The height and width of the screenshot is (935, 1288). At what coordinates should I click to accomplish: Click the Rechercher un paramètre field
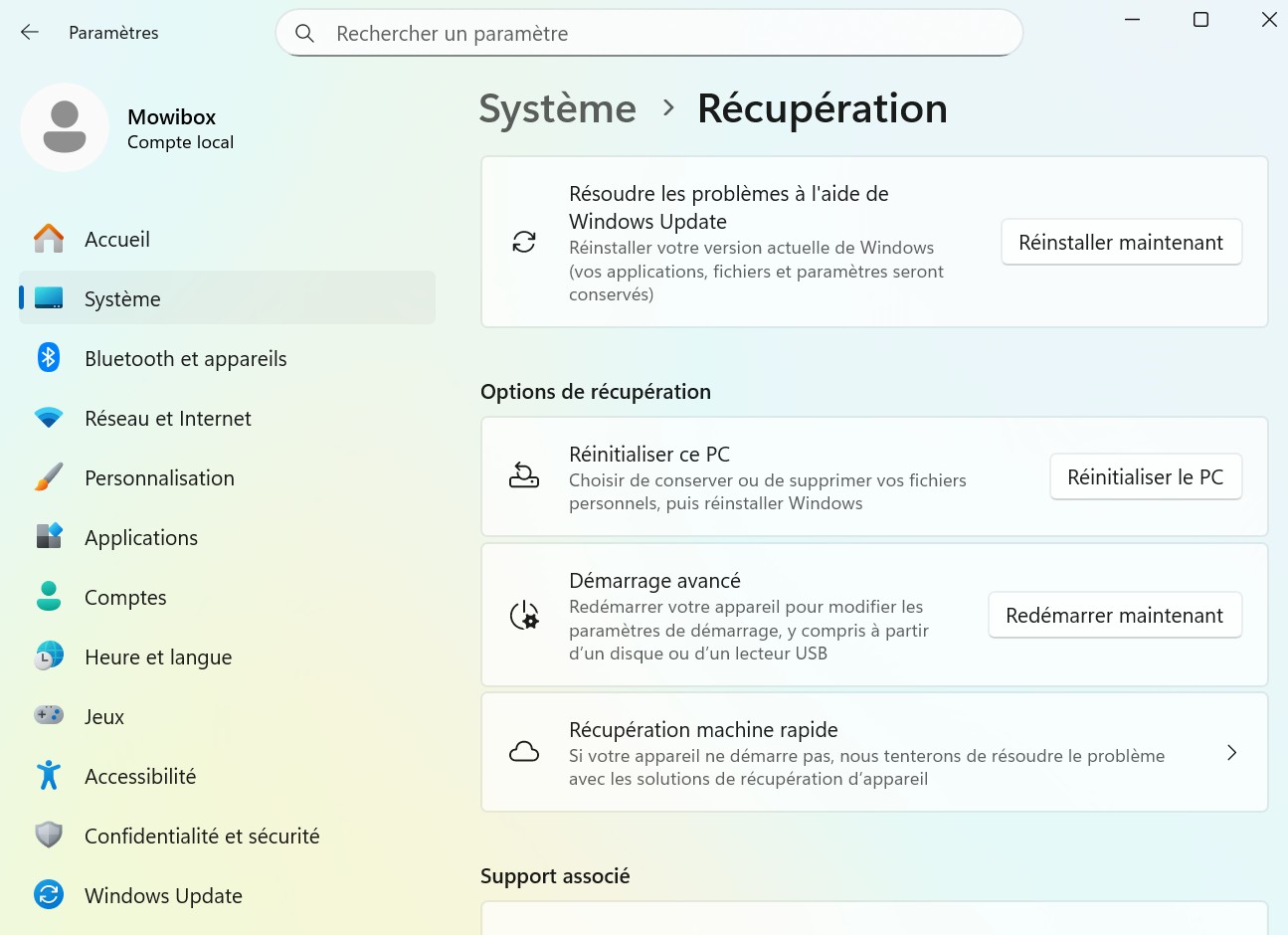597,33
